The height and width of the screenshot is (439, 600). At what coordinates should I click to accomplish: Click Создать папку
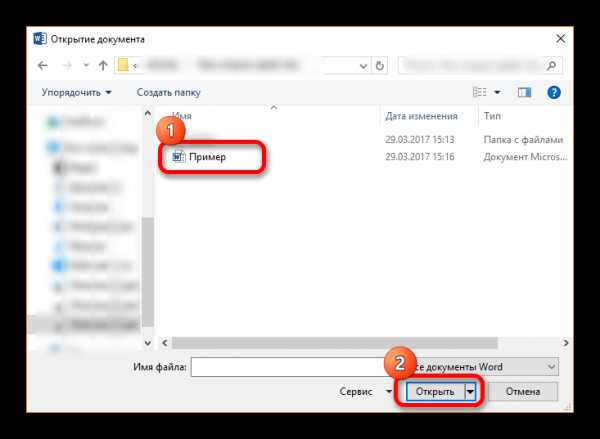168,92
